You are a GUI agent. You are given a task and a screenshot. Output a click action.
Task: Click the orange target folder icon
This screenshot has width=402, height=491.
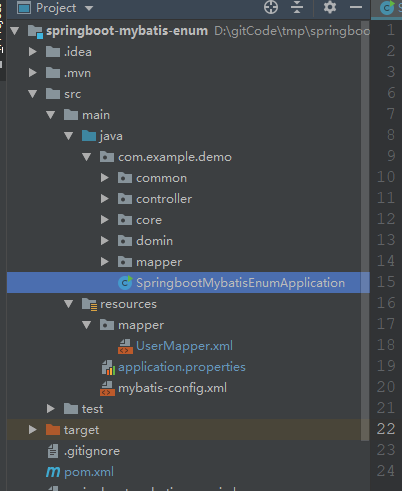pyautogui.click(x=53, y=430)
